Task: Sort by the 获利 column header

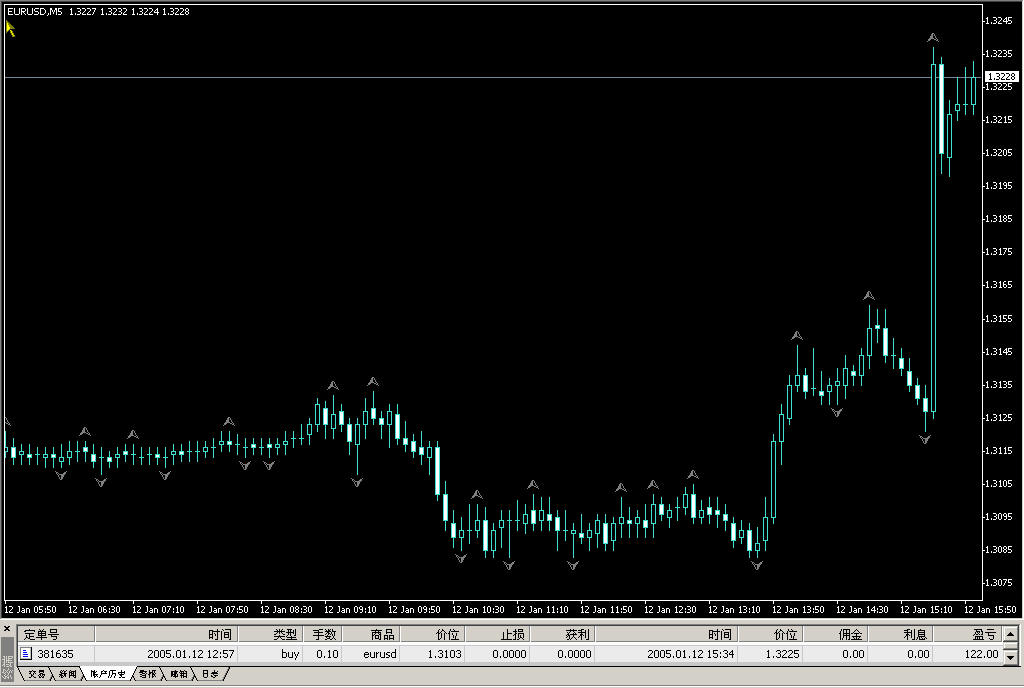Action: pos(563,634)
